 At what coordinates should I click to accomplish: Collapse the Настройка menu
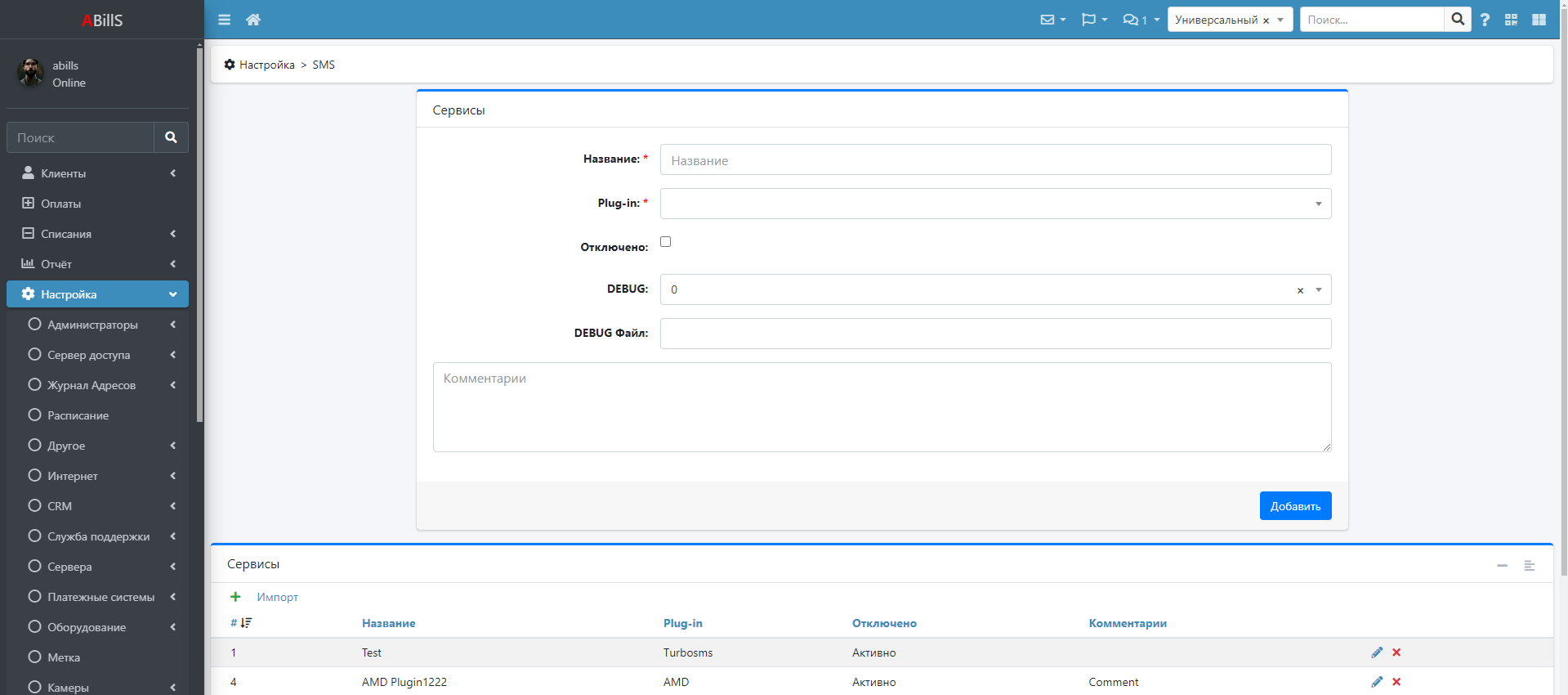coord(97,294)
